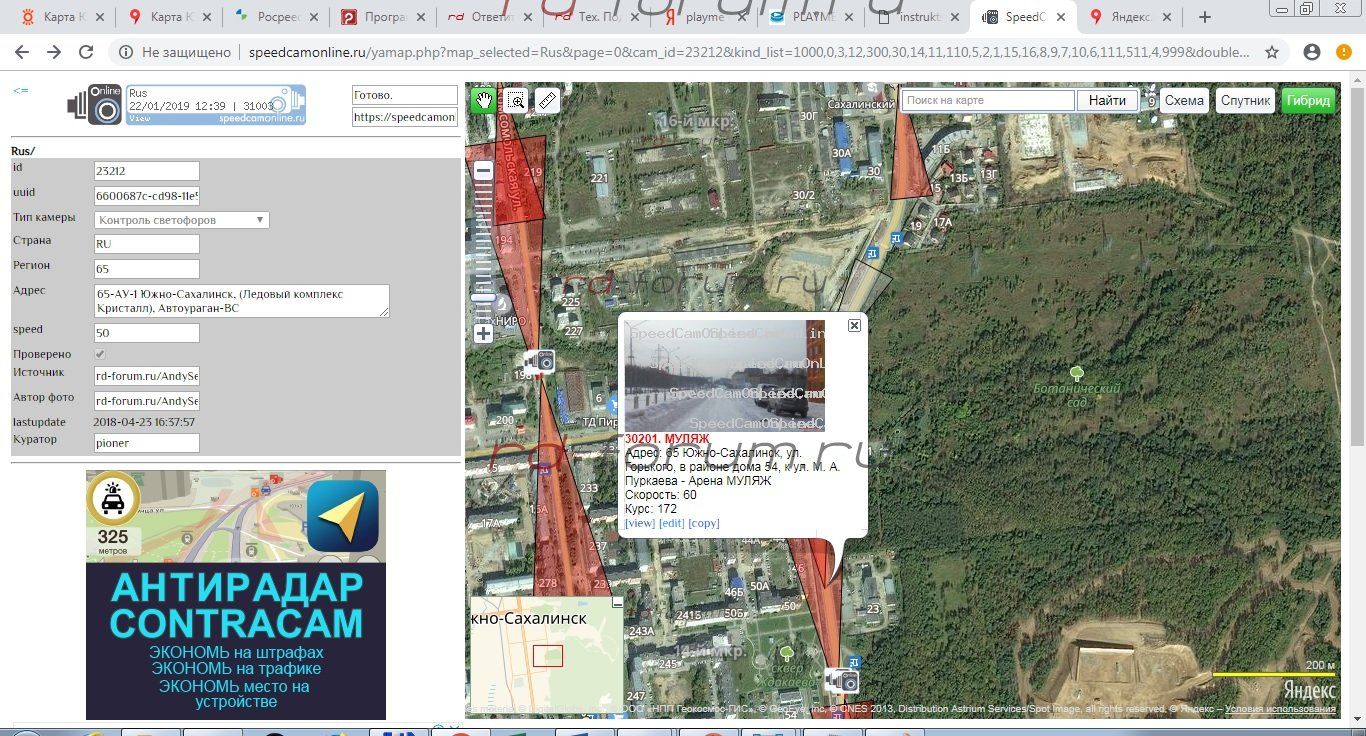Click the Южно-Сахалинск overview minimap
1366x736 pixels.
point(546,657)
